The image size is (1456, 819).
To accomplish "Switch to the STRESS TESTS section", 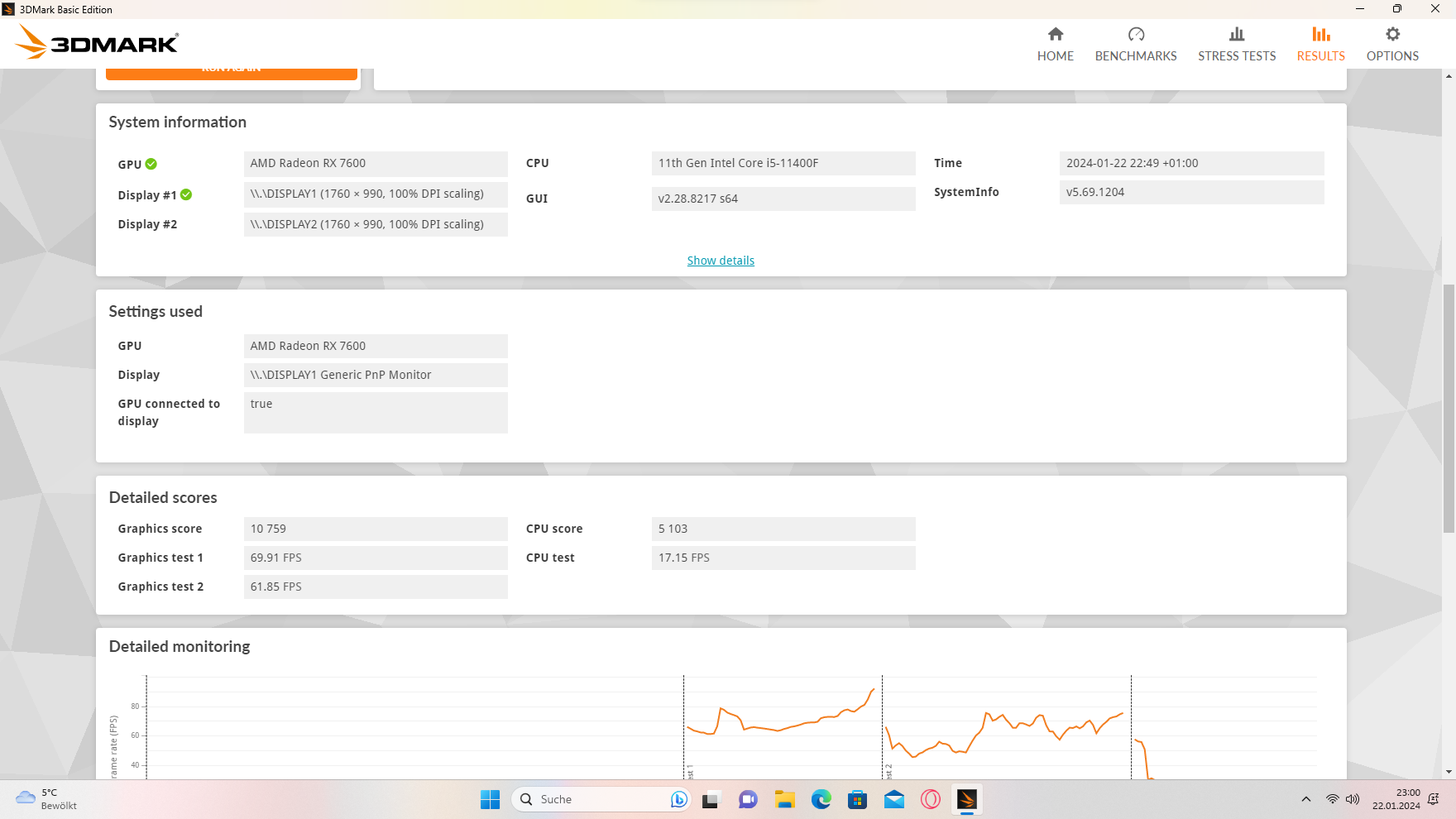I will pos(1237,44).
